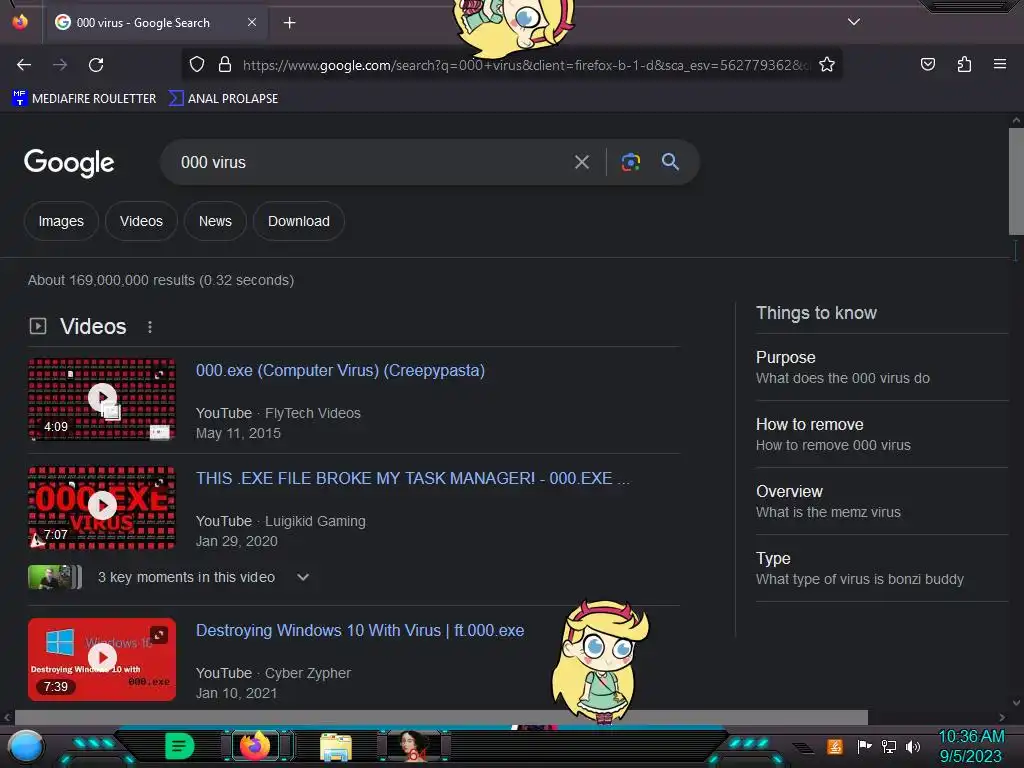List all tabs with the chevron button

pyautogui.click(x=854, y=22)
